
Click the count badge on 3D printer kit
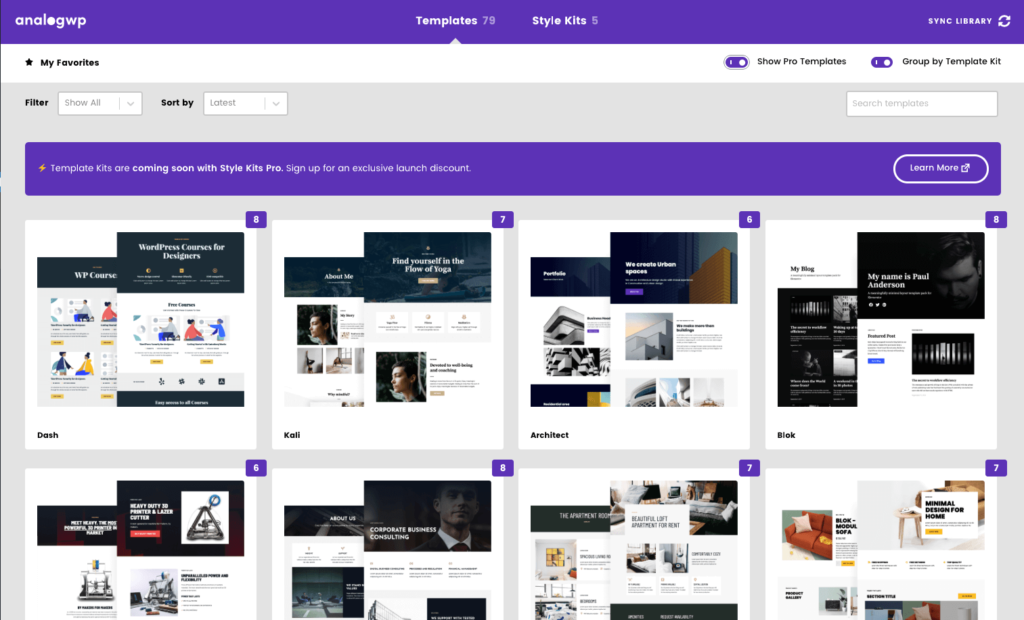click(x=256, y=468)
